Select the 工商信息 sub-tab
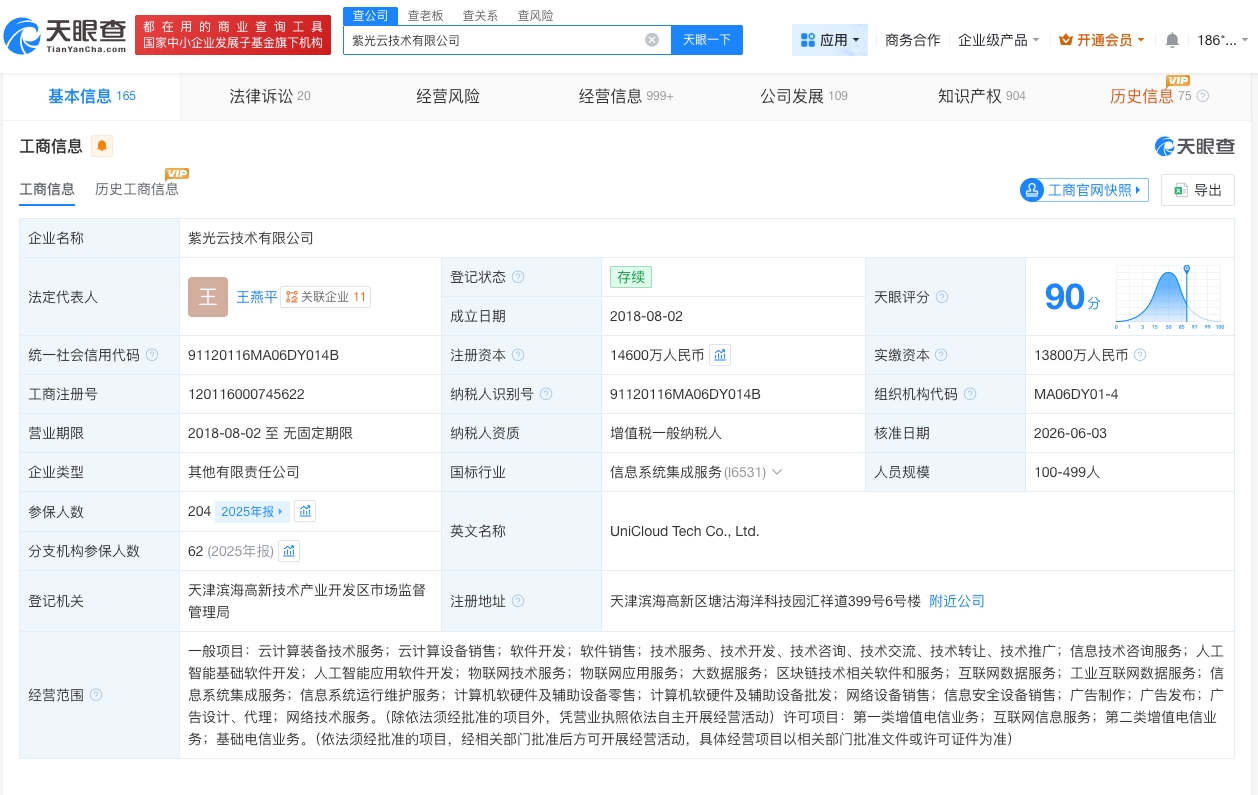The image size is (1258, 795). coord(47,189)
